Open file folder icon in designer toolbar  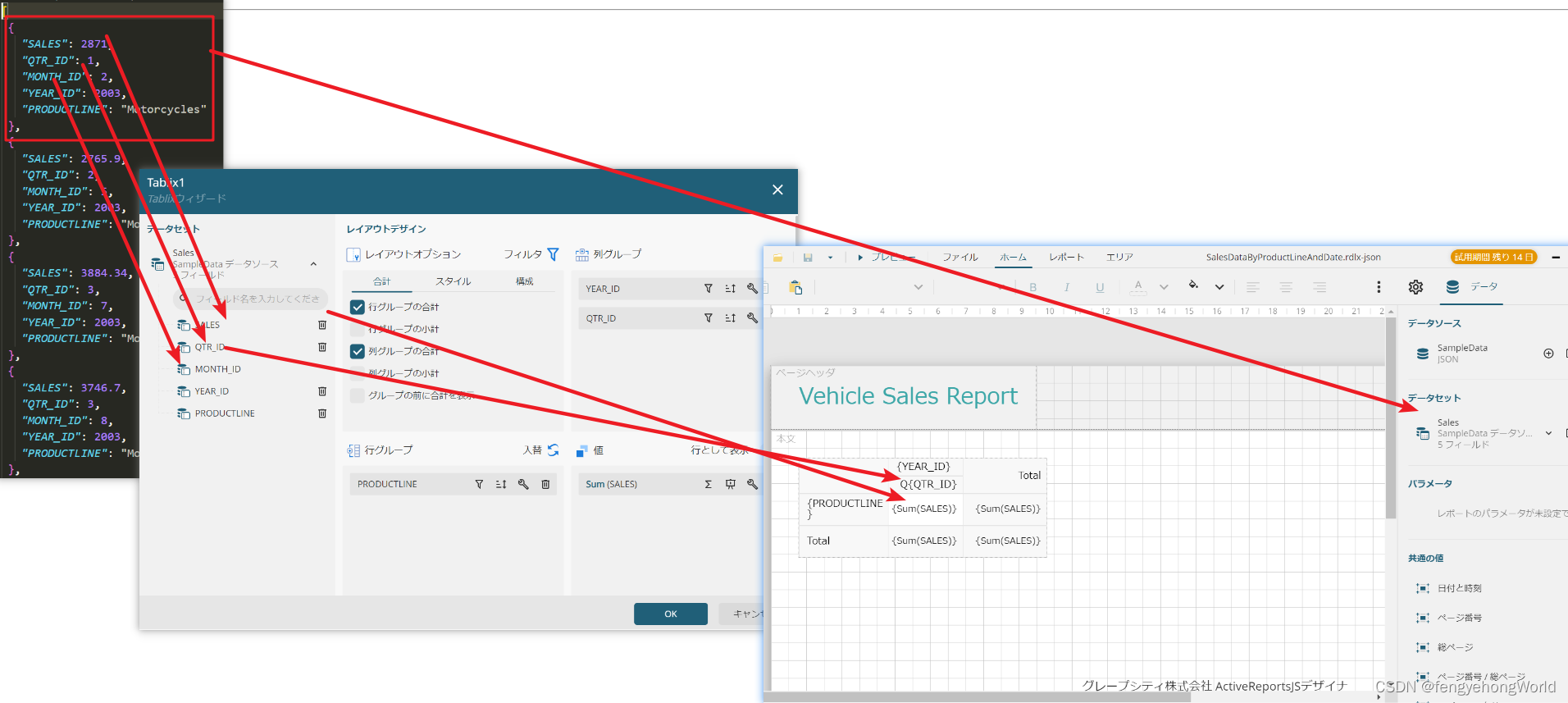(777, 258)
